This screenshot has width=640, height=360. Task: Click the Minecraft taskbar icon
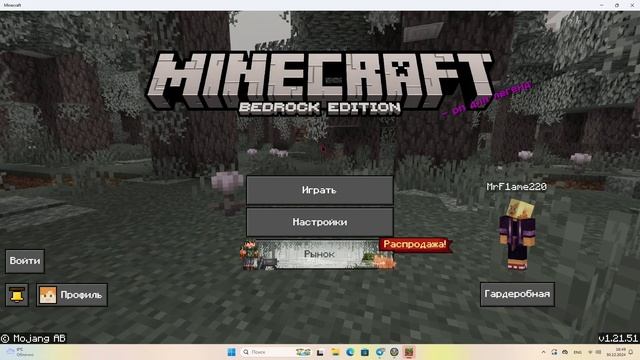(x=409, y=352)
